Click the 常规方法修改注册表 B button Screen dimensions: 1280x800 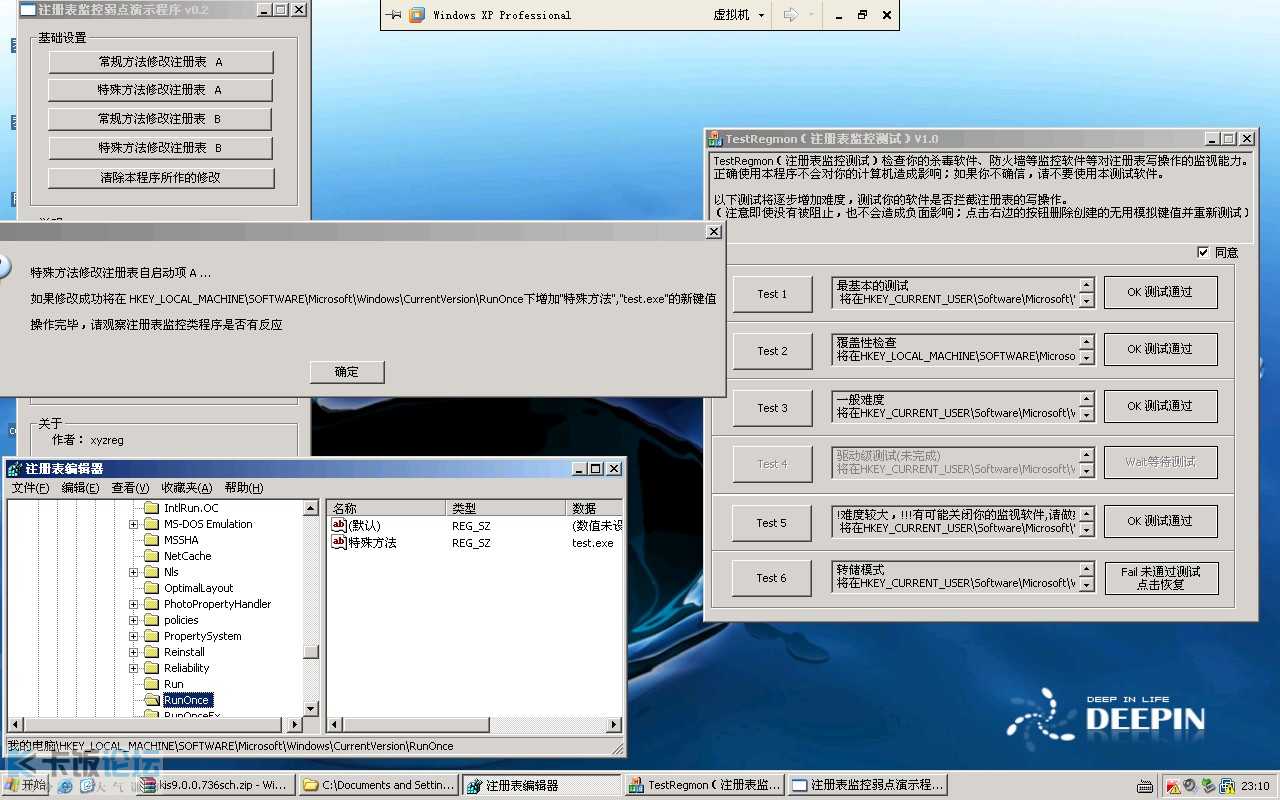[x=160, y=119]
